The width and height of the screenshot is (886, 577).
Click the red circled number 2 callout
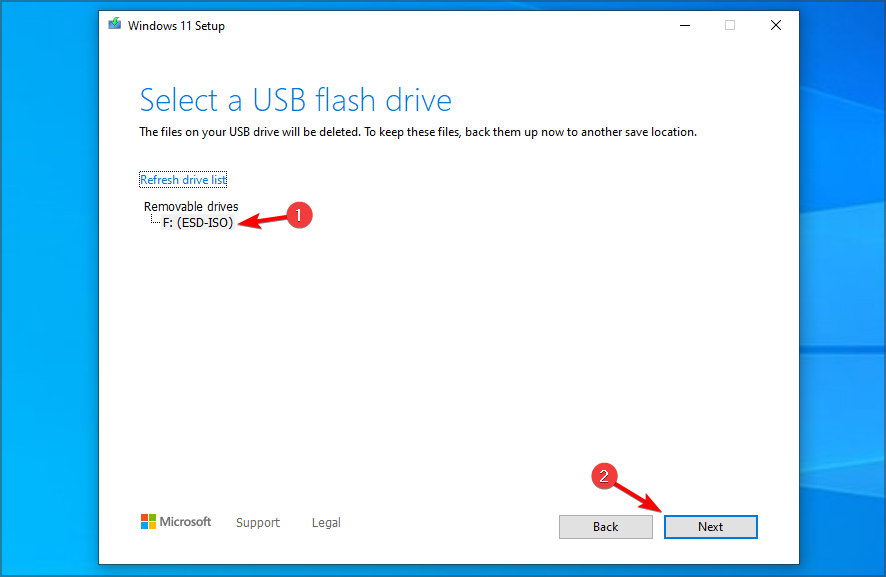604,477
